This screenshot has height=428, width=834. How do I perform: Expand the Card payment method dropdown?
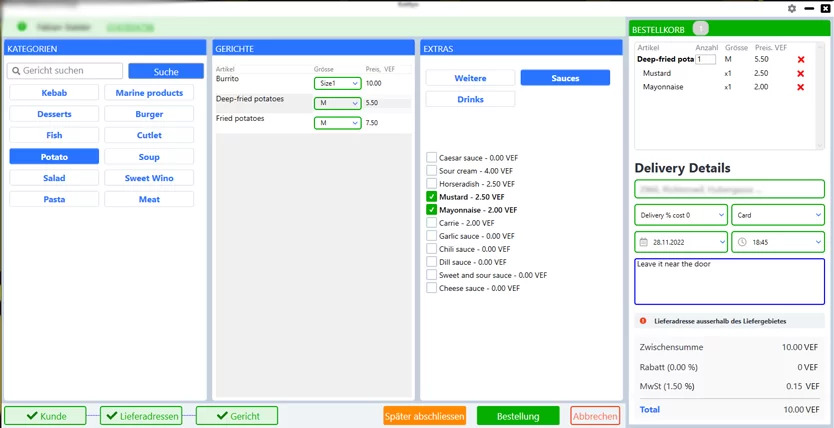tap(778, 215)
